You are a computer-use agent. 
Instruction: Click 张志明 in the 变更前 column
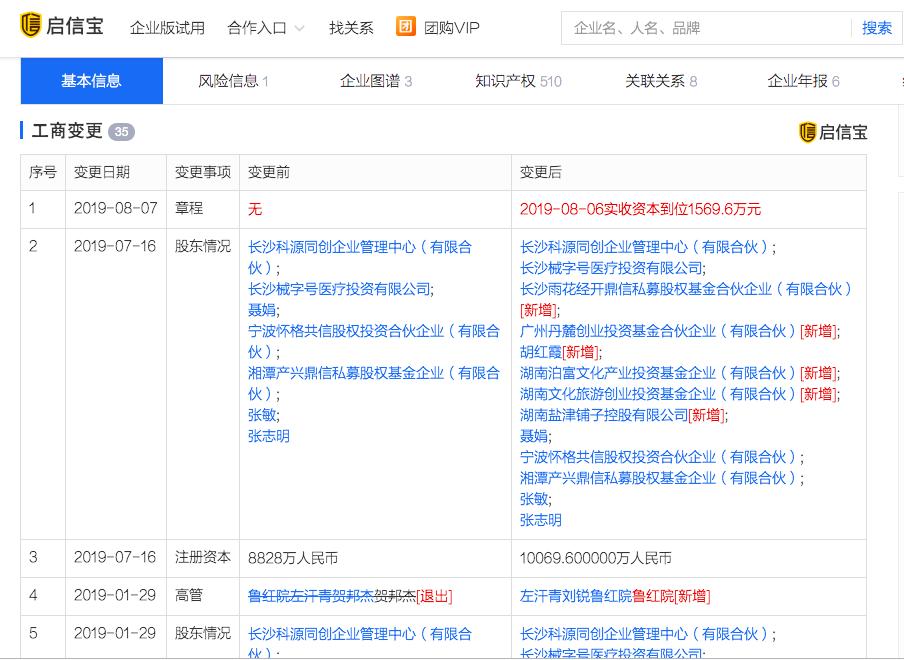269,436
